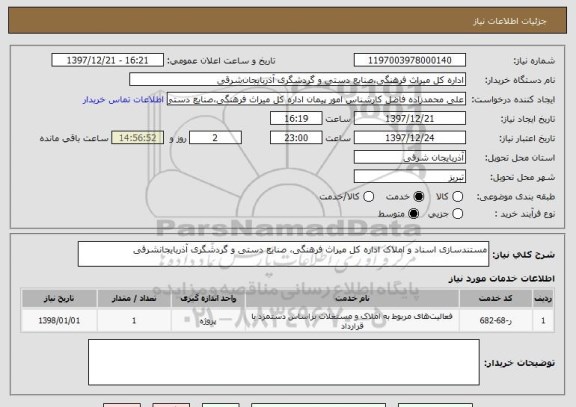The image size is (576, 407).
Task: Click the creation date field 1397/12/21
Action: click(410, 119)
